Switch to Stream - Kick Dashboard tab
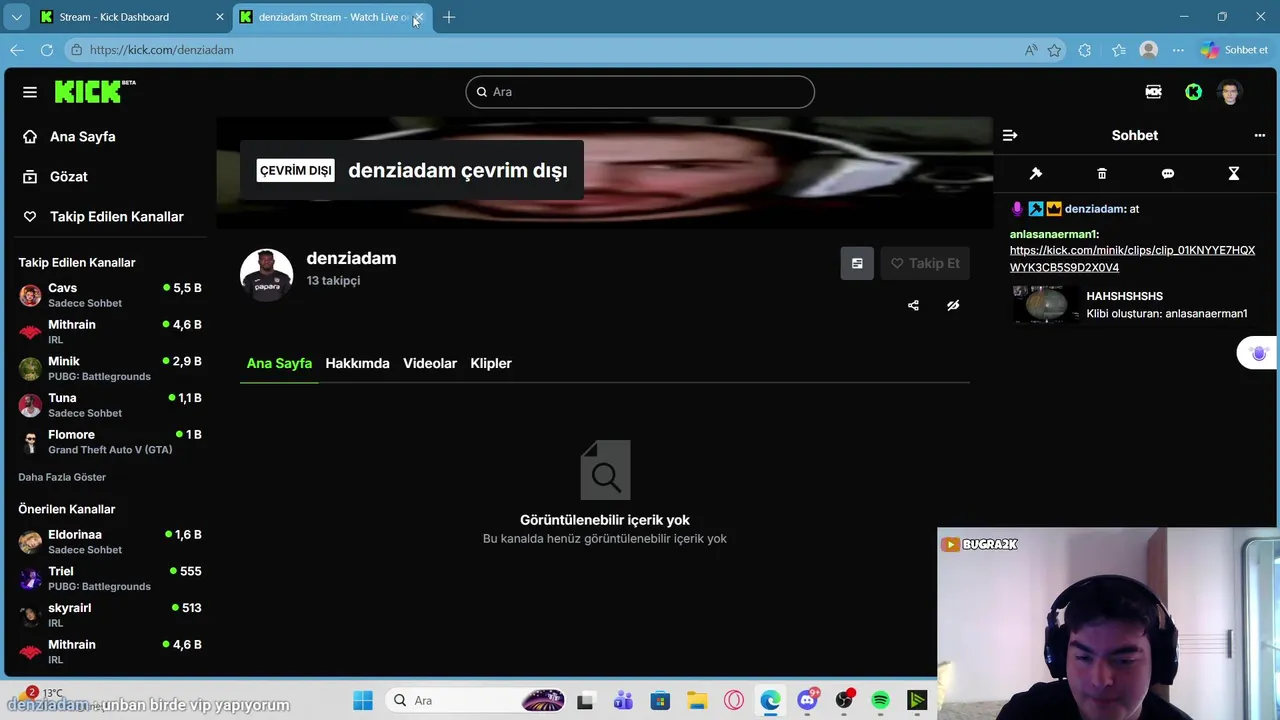The width and height of the screenshot is (1280, 720). tap(131, 17)
